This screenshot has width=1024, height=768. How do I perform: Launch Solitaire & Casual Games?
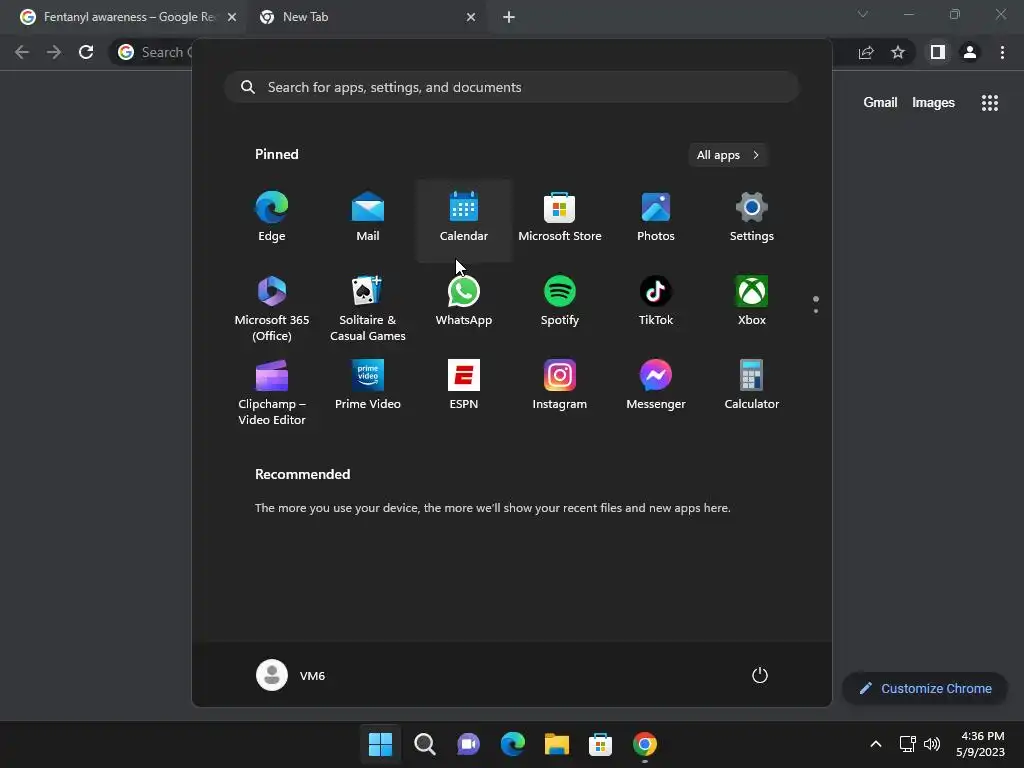tap(368, 308)
